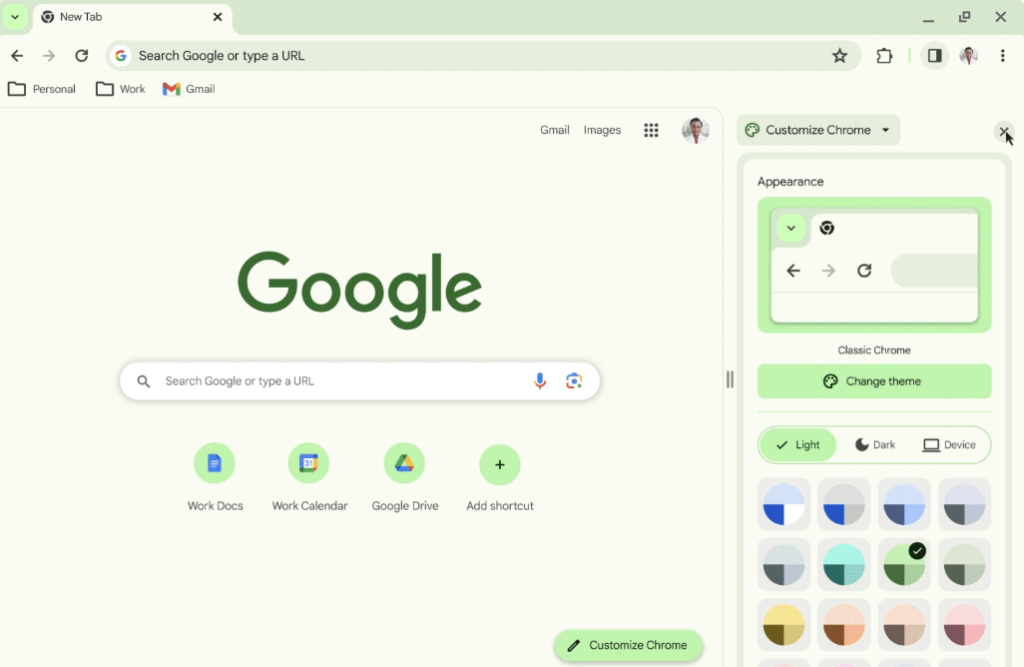Image resolution: width=1024 pixels, height=667 pixels.
Task: Click the back arrow in theme preview
Action: click(x=793, y=270)
